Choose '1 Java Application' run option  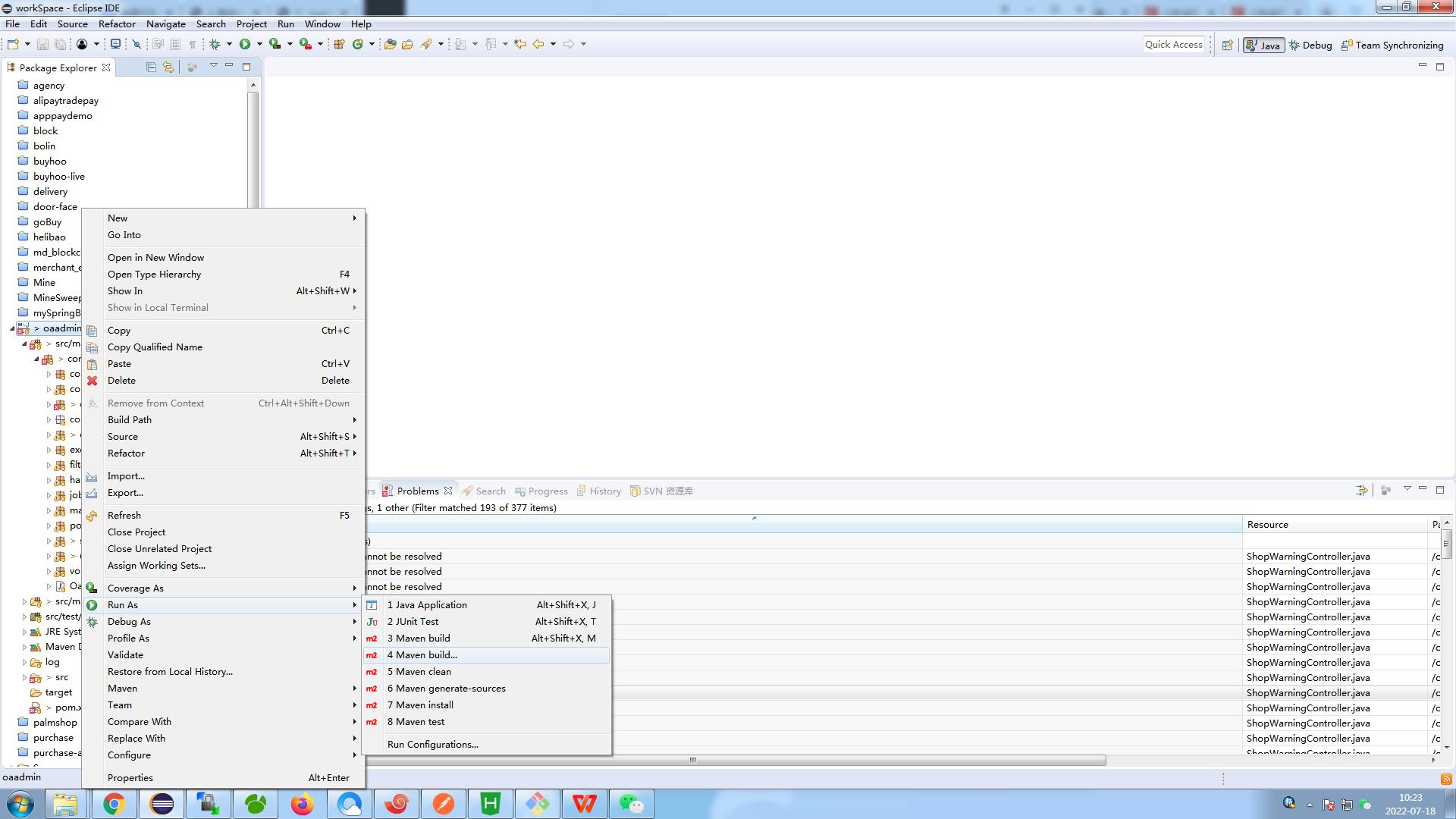pyautogui.click(x=487, y=605)
